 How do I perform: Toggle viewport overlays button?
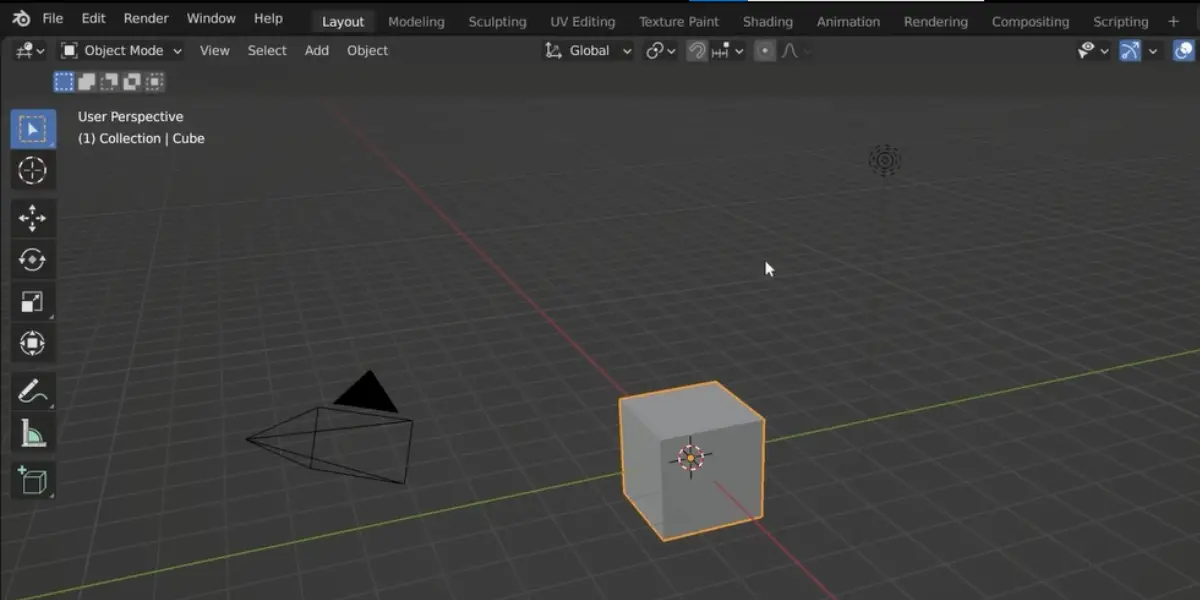pyautogui.click(x=1184, y=51)
